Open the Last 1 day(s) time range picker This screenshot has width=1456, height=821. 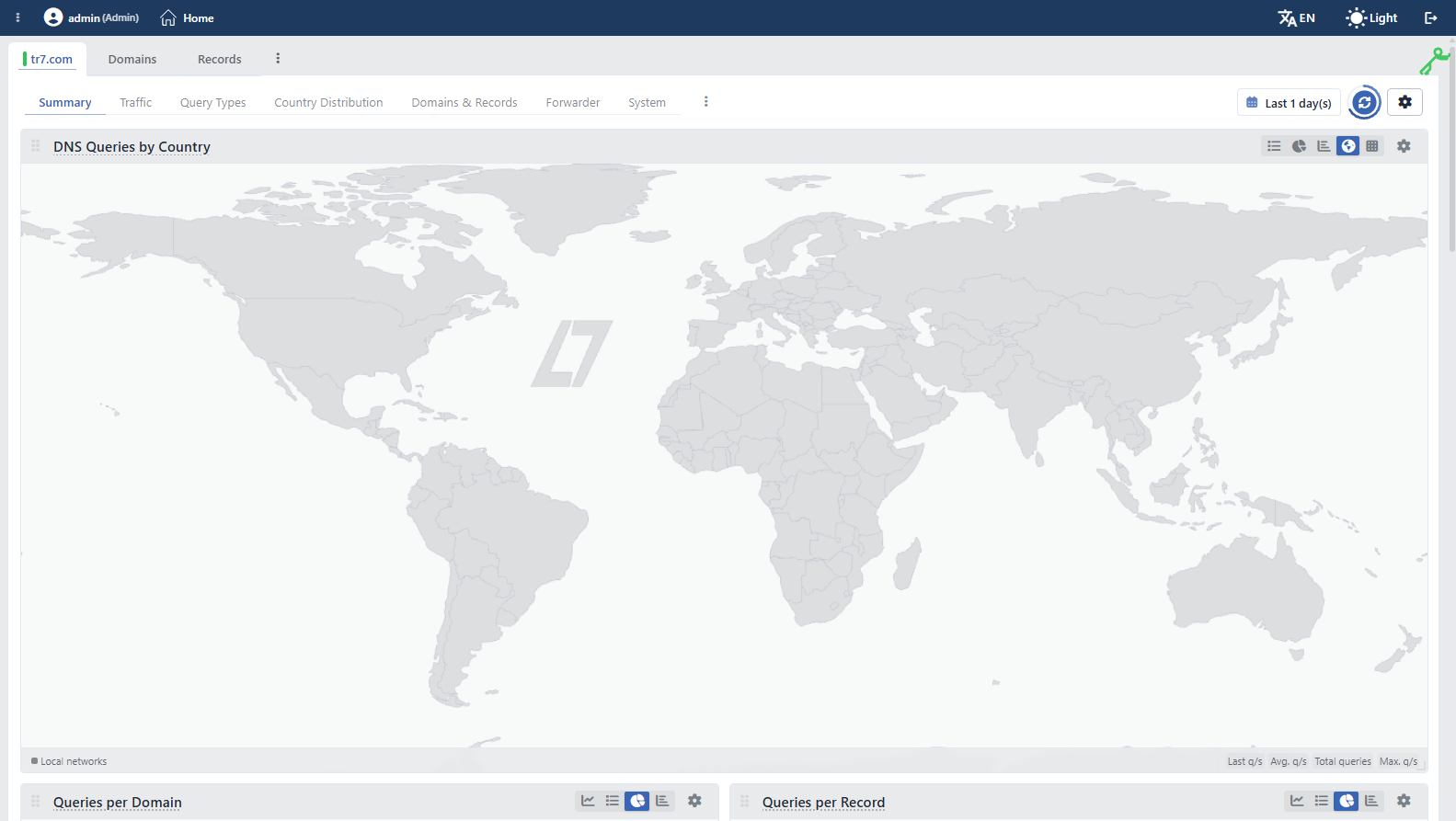point(1289,103)
